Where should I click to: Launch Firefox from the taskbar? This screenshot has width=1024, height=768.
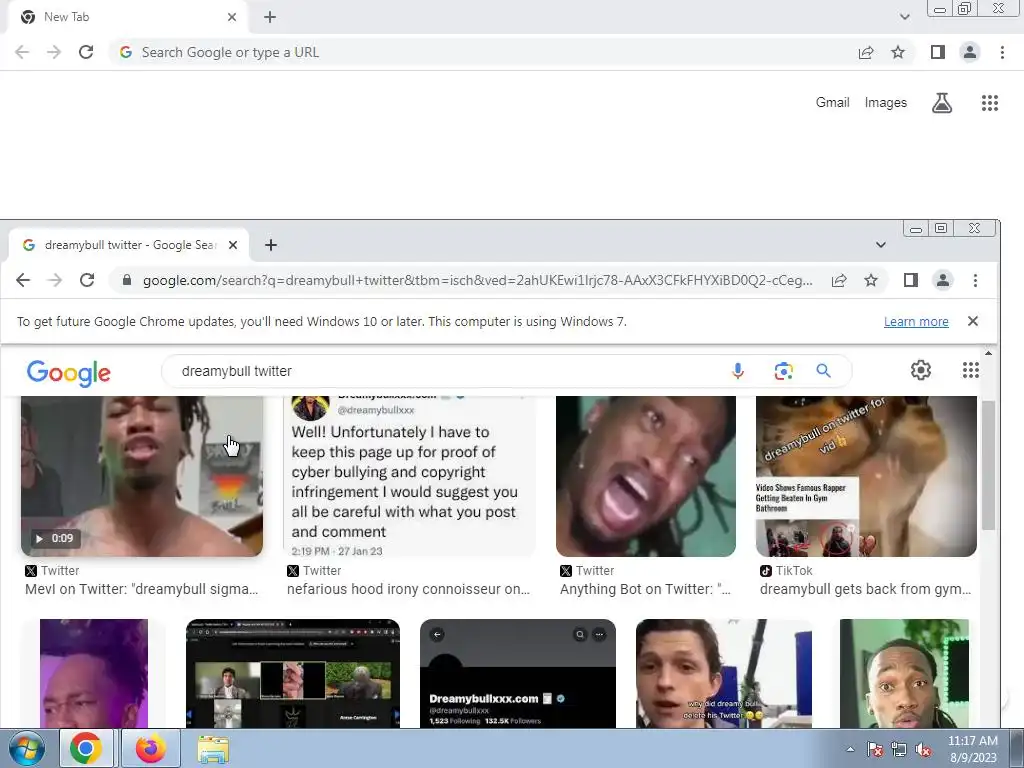150,748
